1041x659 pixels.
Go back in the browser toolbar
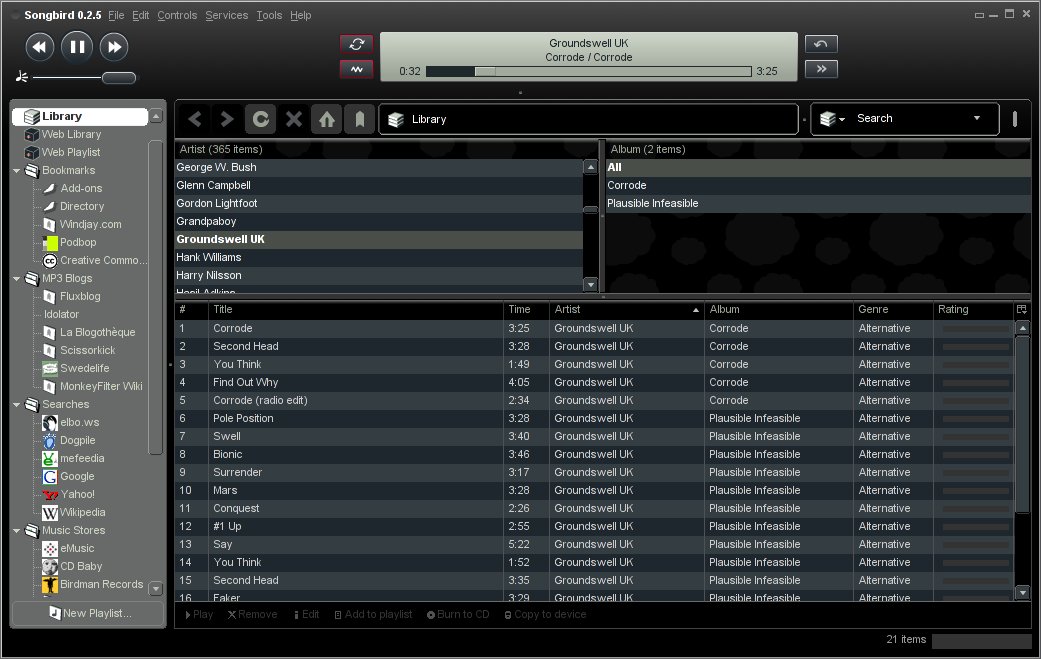(x=195, y=119)
